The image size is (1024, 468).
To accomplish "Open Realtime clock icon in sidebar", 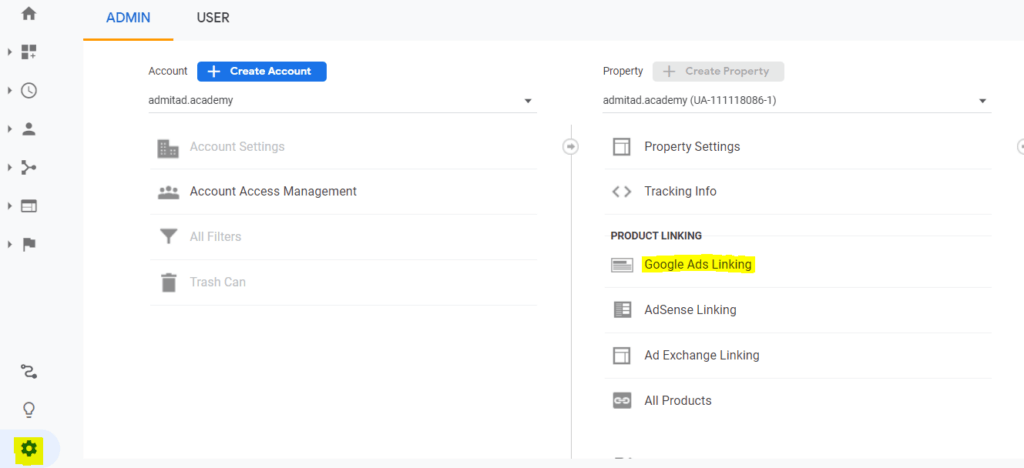I will pos(29,91).
